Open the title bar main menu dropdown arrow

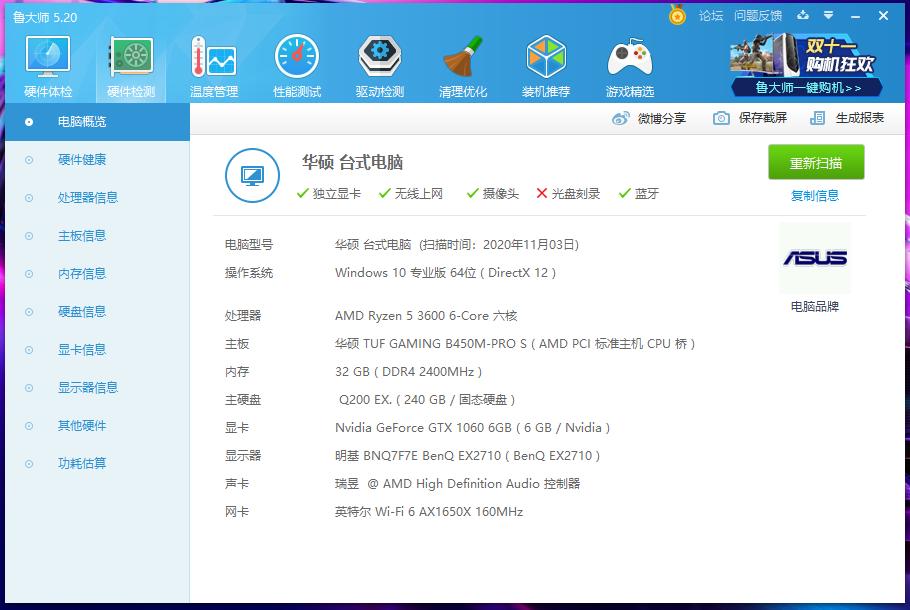click(x=828, y=16)
